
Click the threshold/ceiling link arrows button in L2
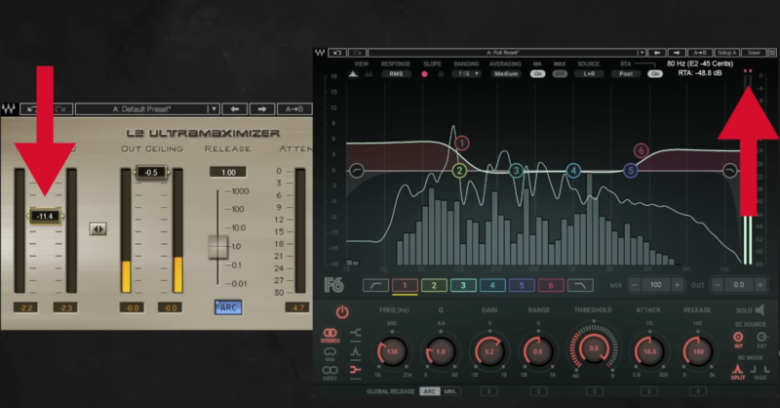(98, 229)
